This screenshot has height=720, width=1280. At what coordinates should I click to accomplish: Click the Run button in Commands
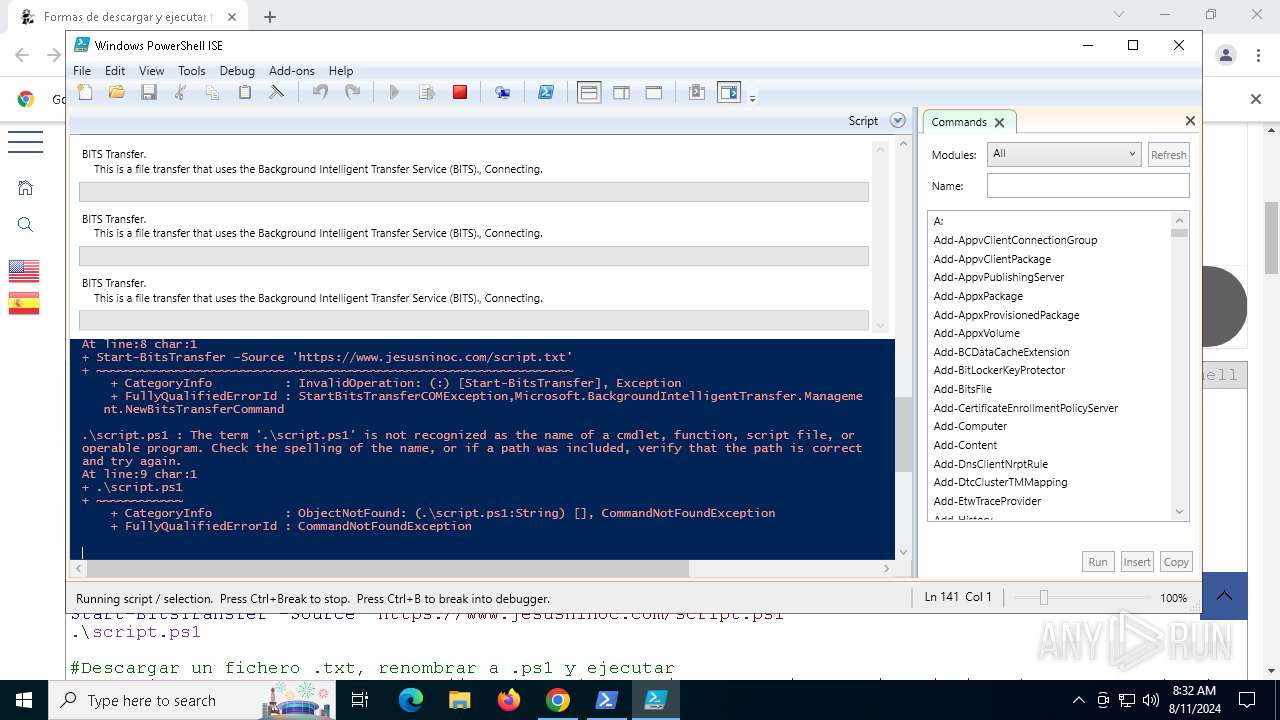(1098, 562)
